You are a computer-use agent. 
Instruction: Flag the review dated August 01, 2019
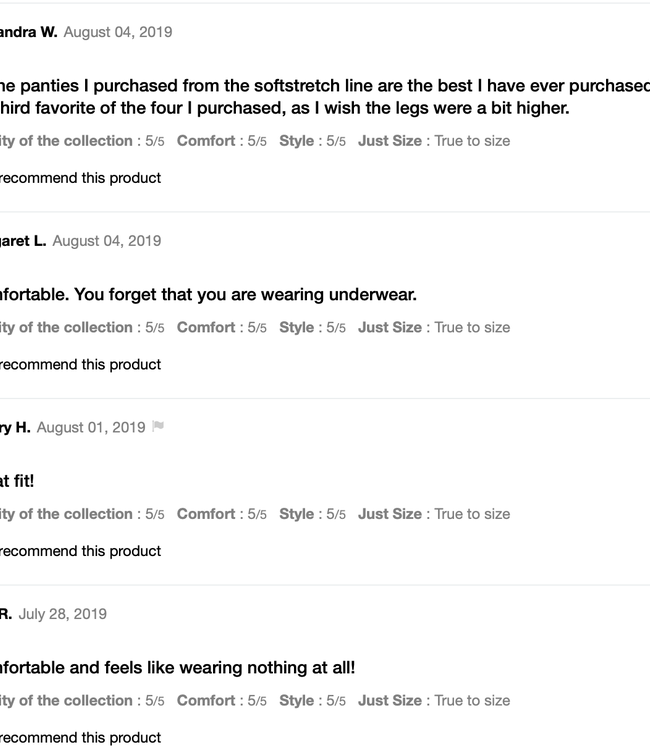click(x=158, y=427)
